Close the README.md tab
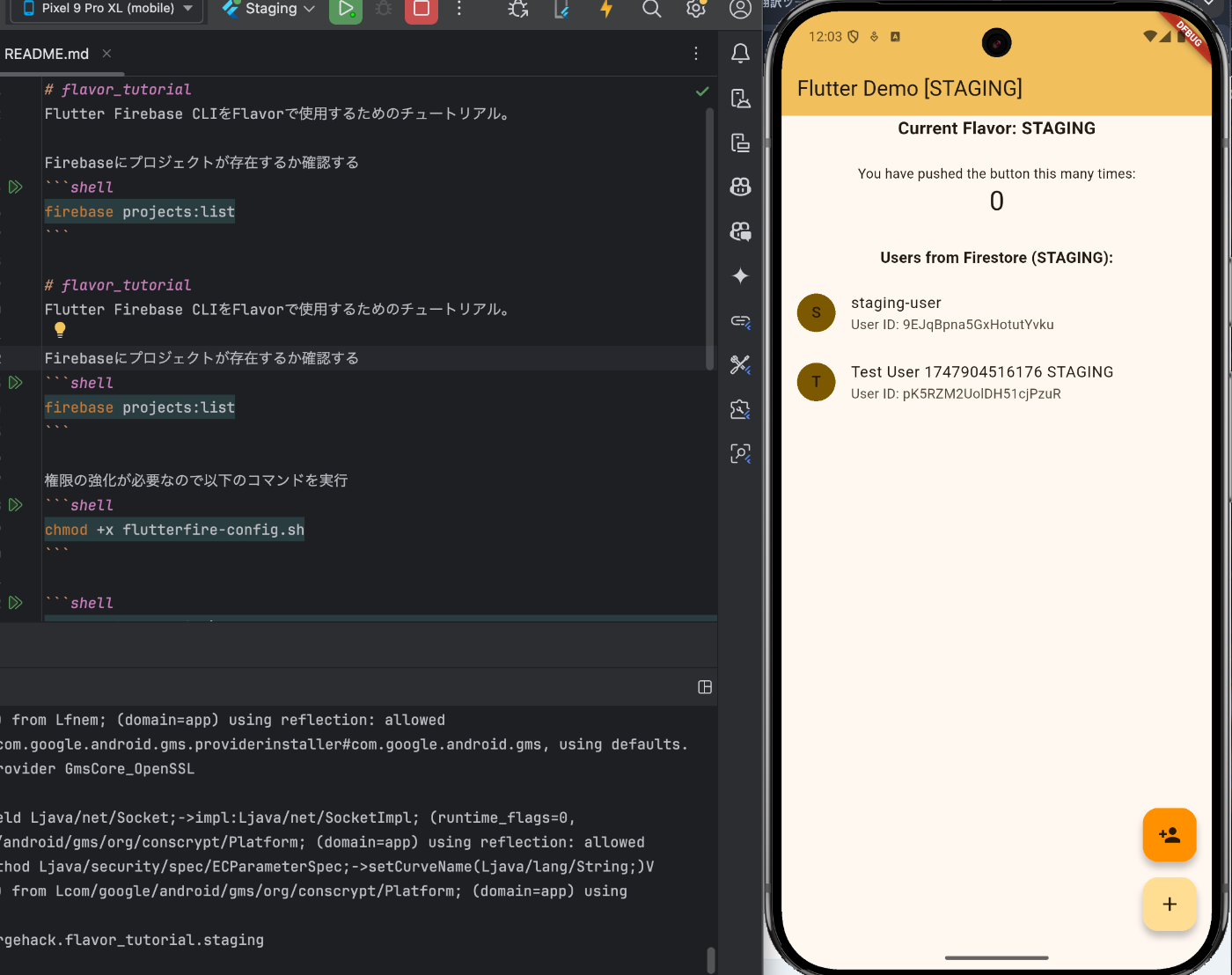This screenshot has width=1232, height=975. pos(106,54)
